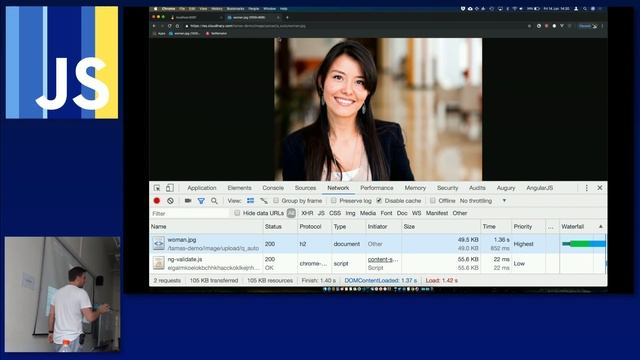The image size is (640, 360).
Task: Open DevTools three-dot customize menu
Action: point(587,188)
